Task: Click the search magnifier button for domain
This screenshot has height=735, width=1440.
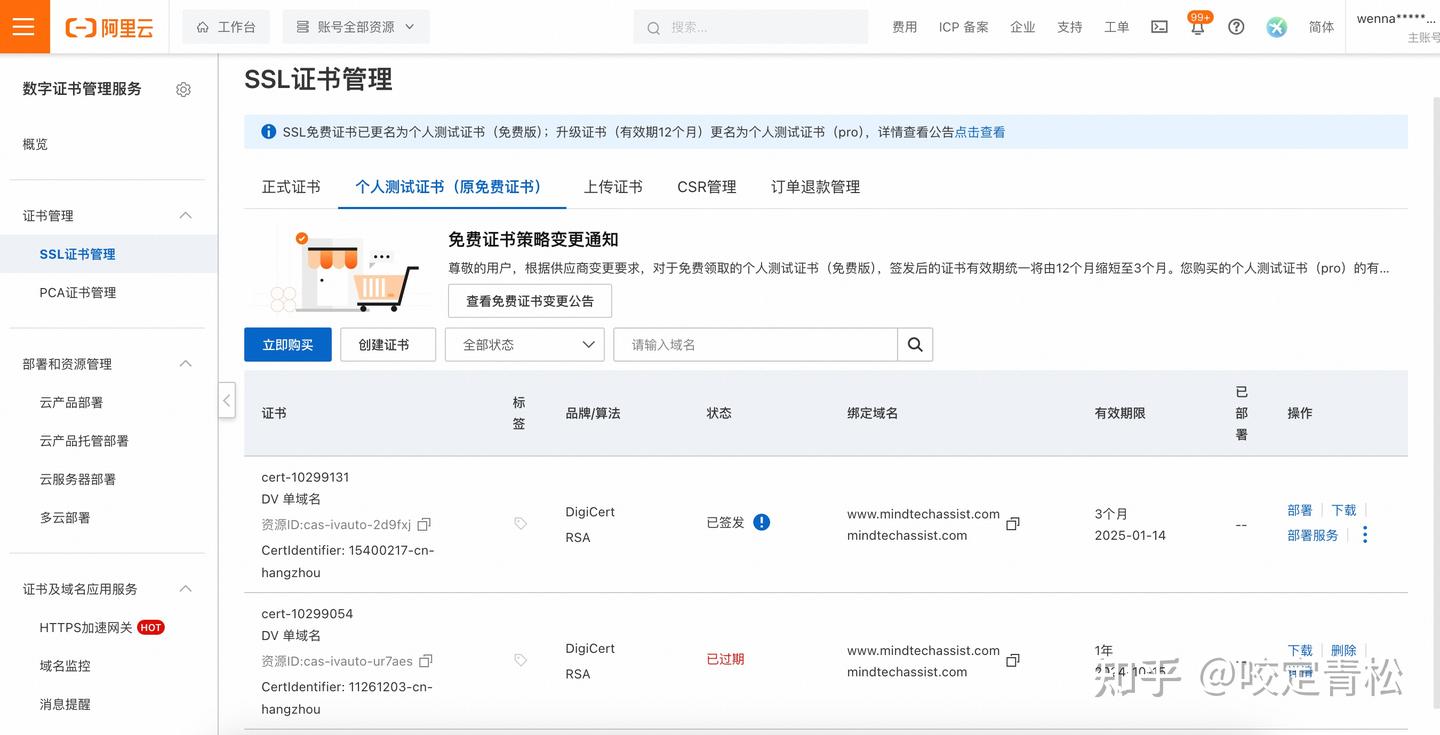Action: pos(915,344)
